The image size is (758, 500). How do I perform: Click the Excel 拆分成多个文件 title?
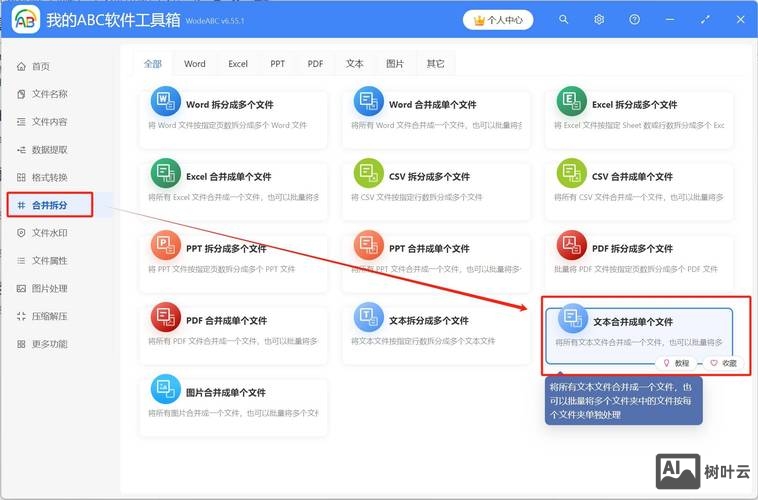[x=635, y=105]
